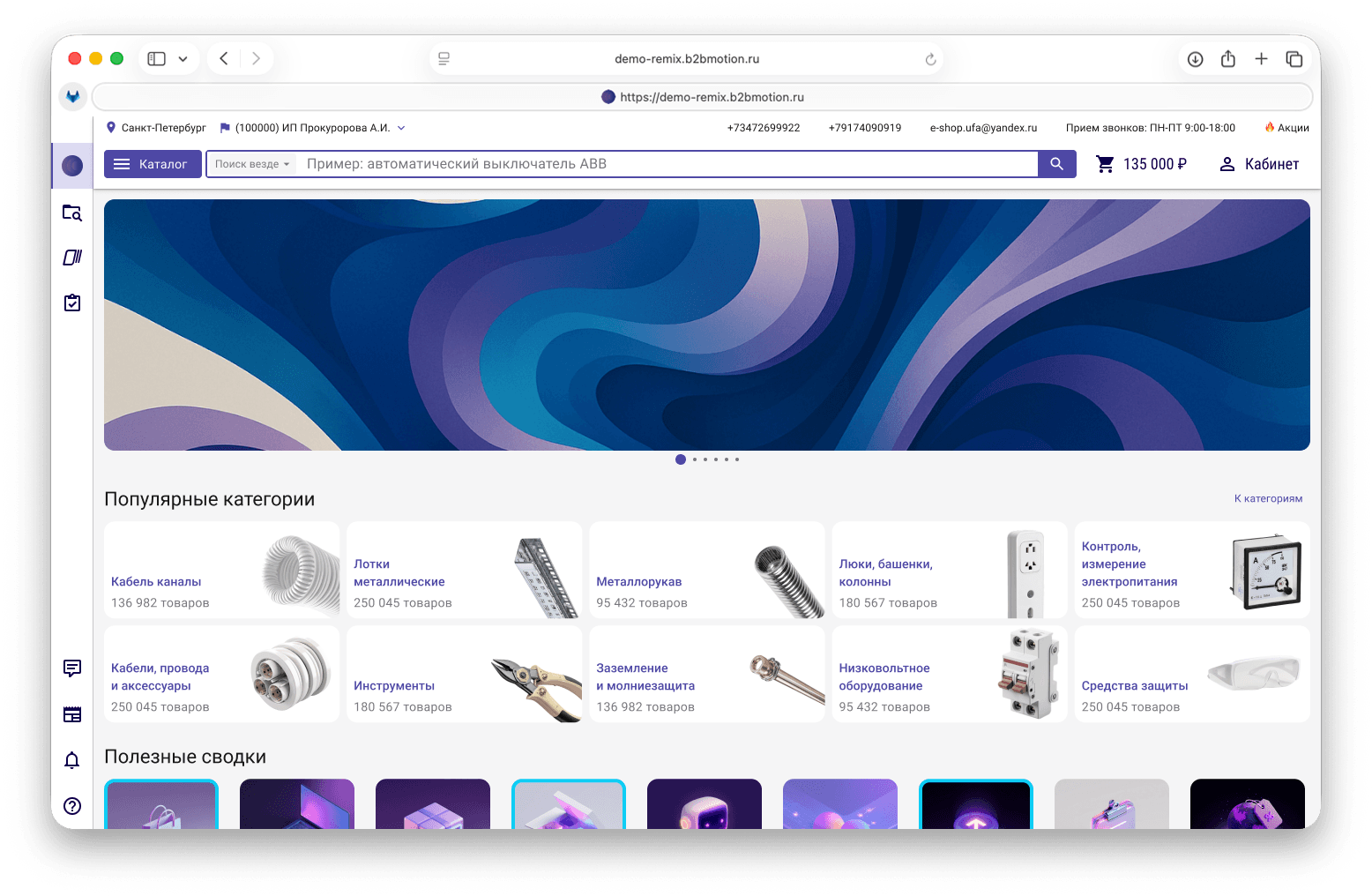The height and width of the screenshot is (896, 1372).
Task: Toggle the Safari sidebar button
Action: click(157, 59)
